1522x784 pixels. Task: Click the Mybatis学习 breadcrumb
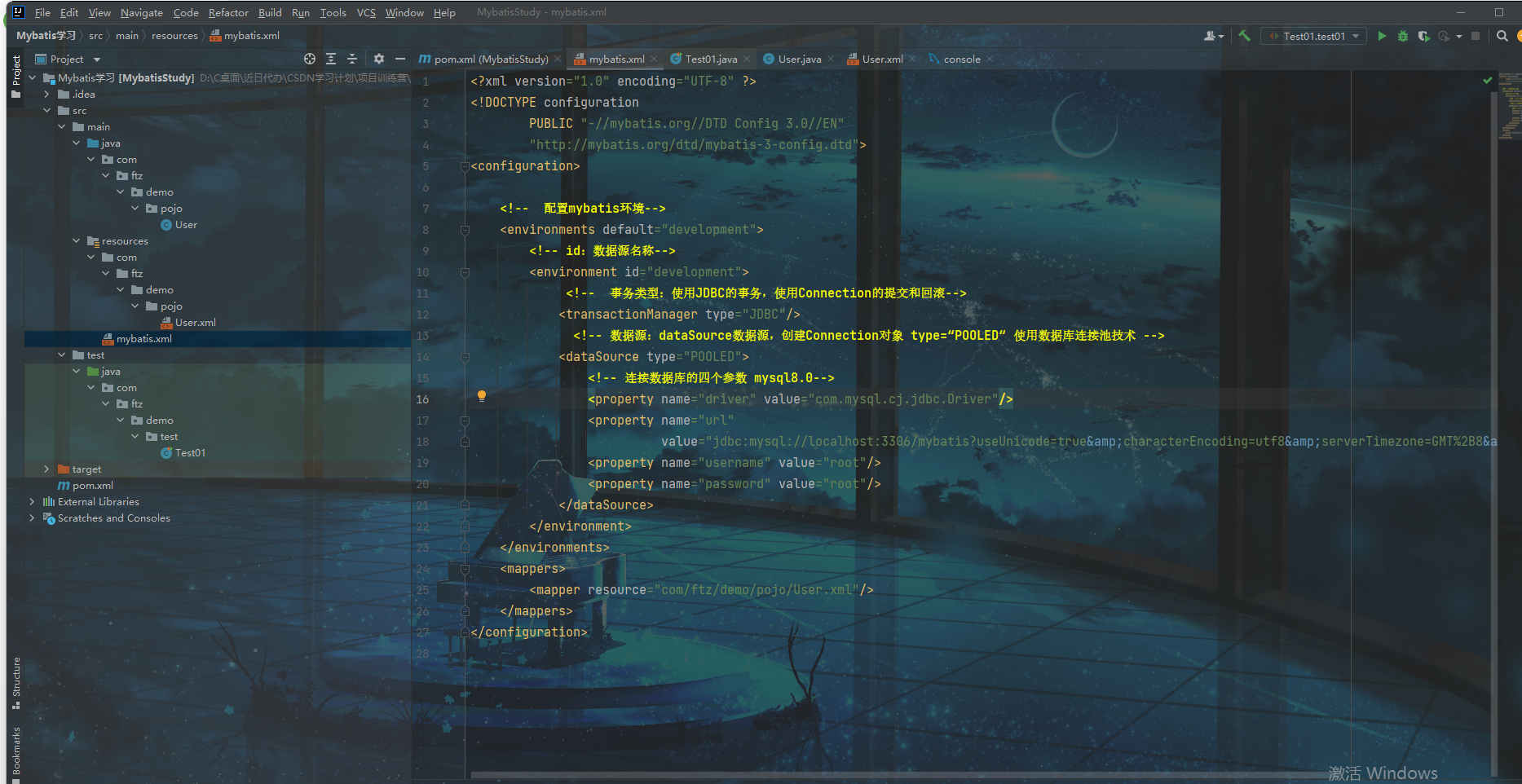(46, 35)
